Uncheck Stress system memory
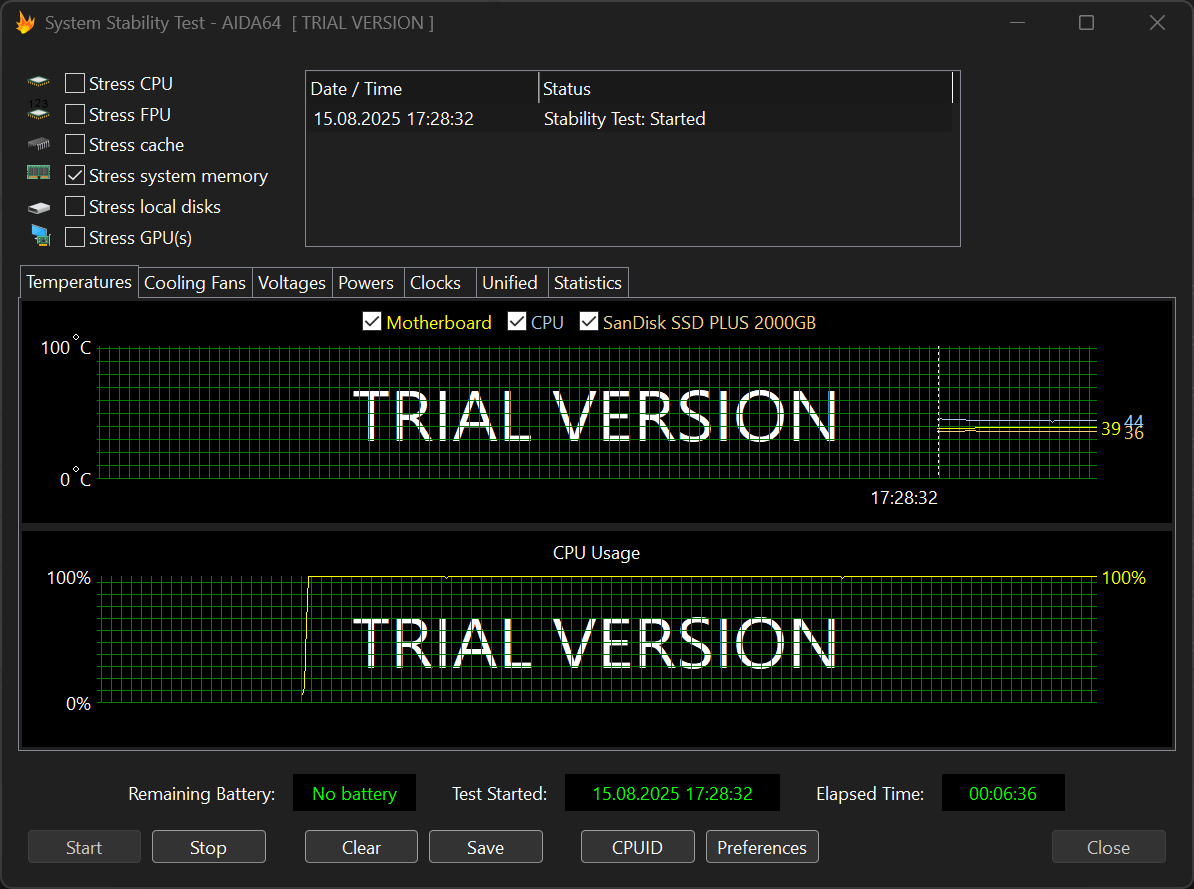The width and height of the screenshot is (1194, 889). (75, 176)
